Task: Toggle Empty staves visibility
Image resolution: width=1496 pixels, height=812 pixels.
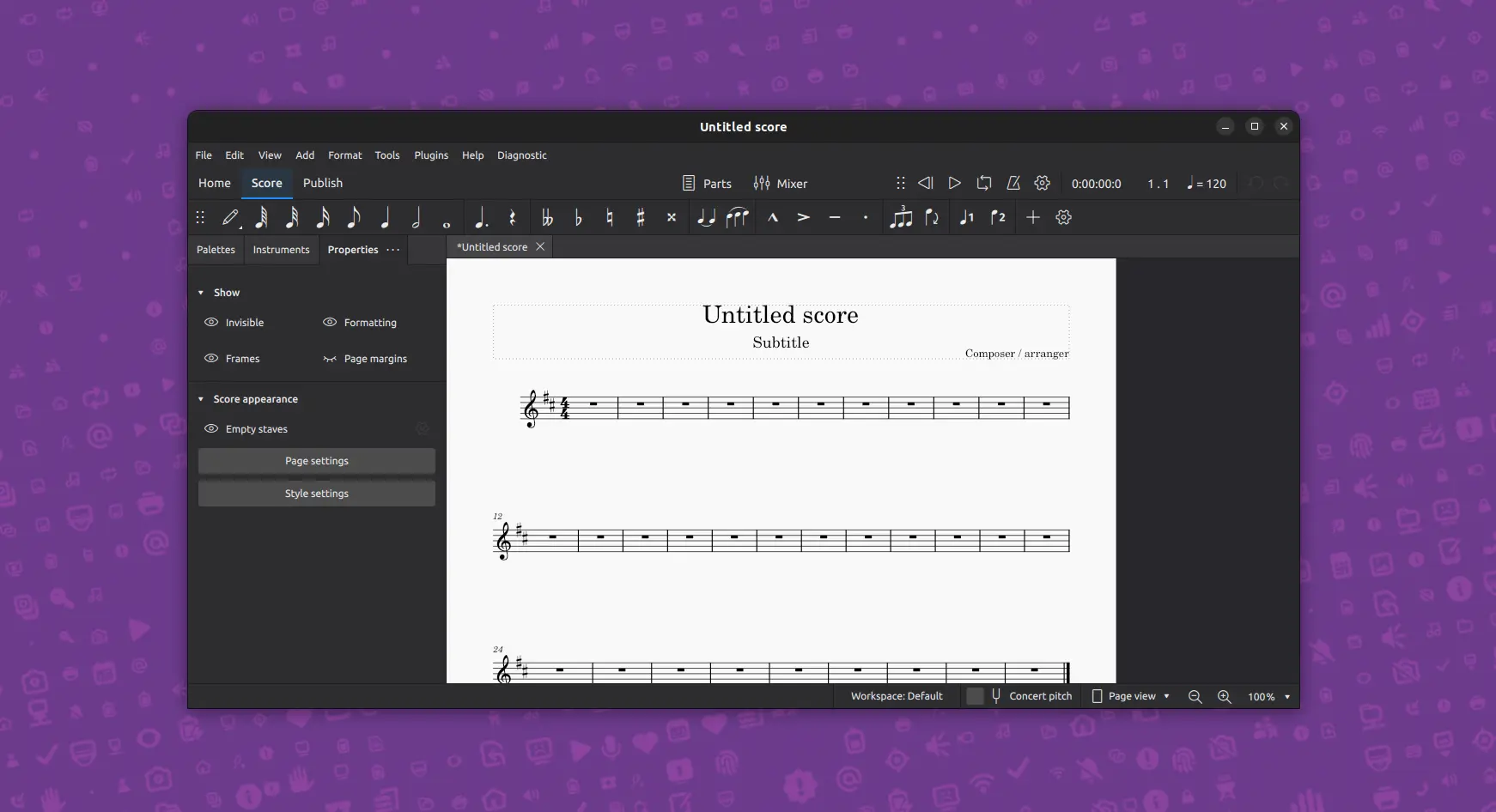Action: click(255, 428)
